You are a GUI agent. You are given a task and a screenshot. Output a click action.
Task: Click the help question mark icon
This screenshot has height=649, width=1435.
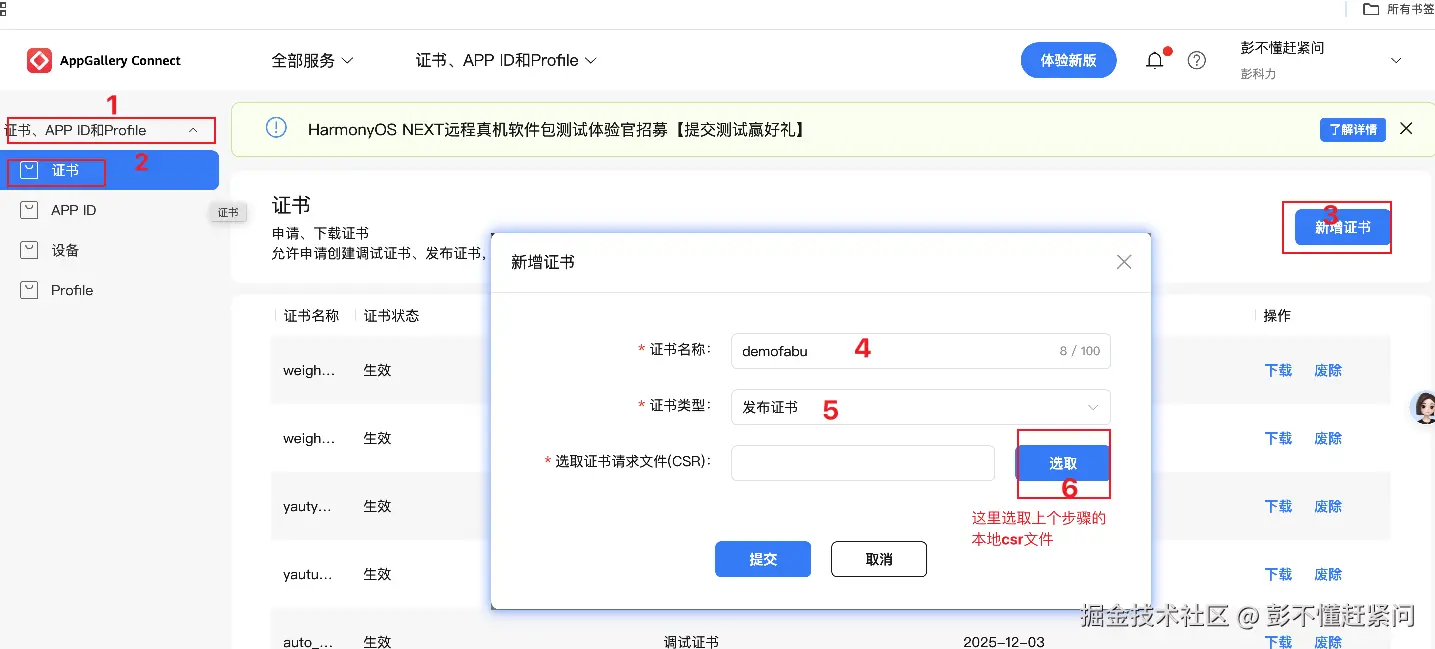(1197, 60)
